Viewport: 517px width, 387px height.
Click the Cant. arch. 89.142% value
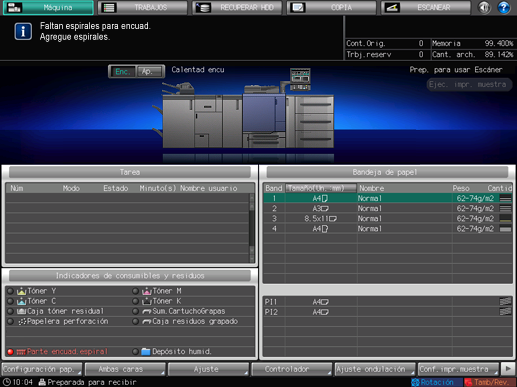pyautogui.click(x=499, y=55)
